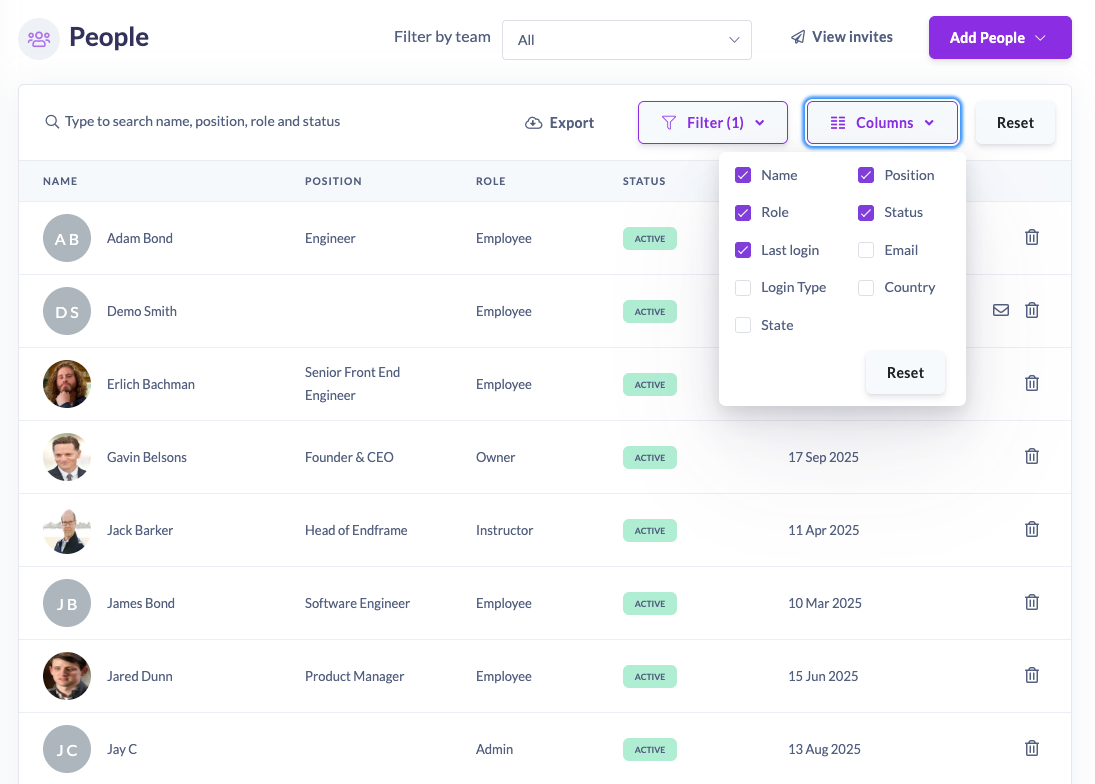This screenshot has width=1095, height=784.
Task: Open the Add People dropdown button
Action: point(999,38)
